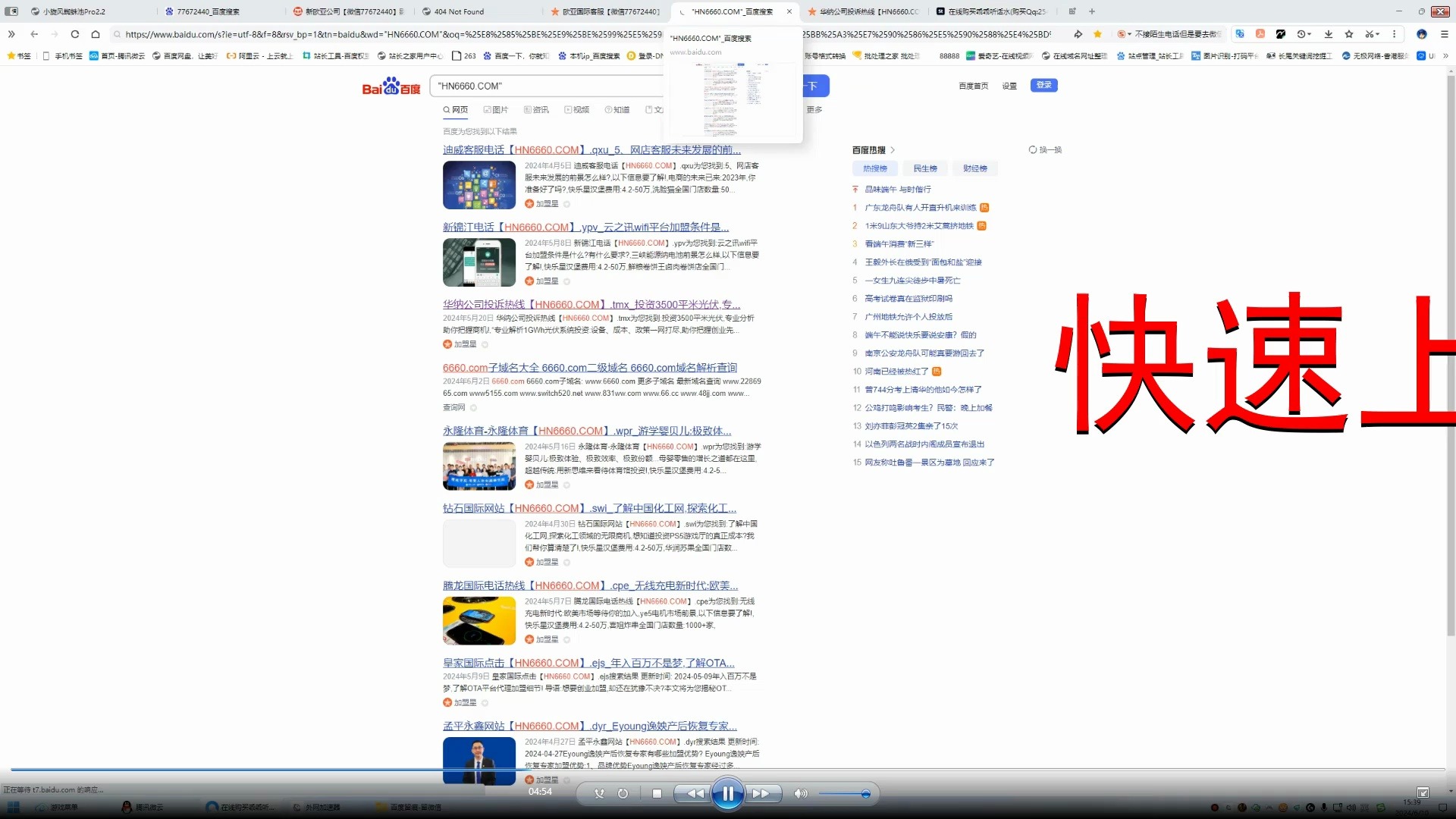Open the 设置 settings link
1456x819 pixels.
pyautogui.click(x=1009, y=86)
